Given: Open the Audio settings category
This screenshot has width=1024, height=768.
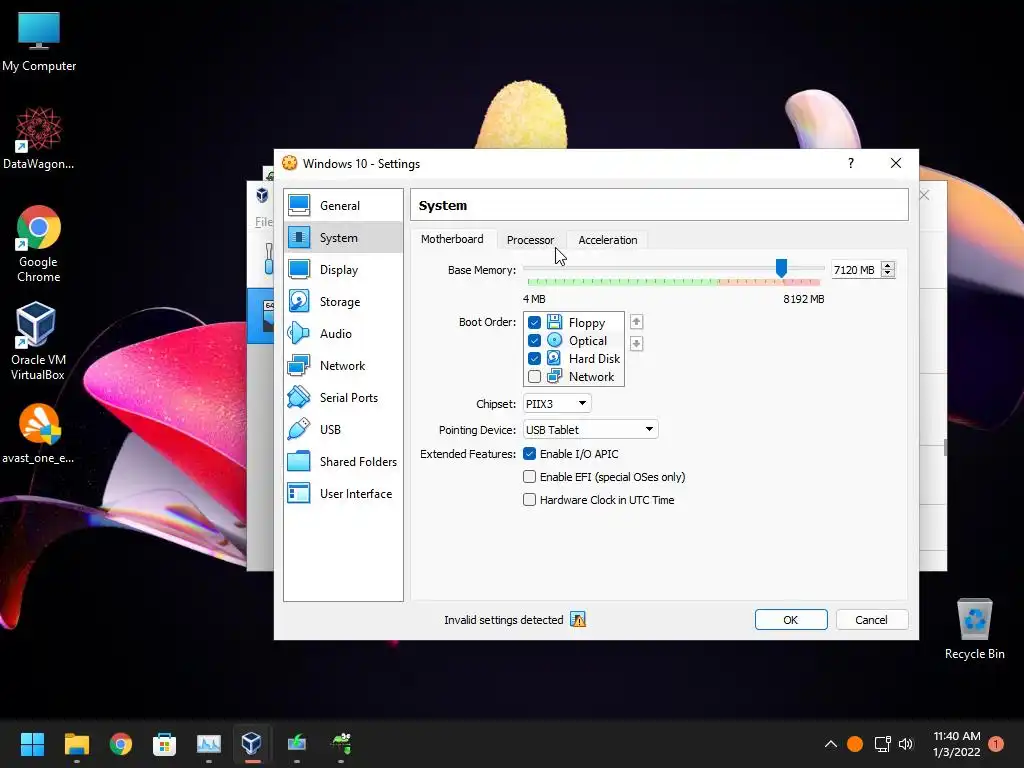Looking at the screenshot, I should [x=343, y=334].
